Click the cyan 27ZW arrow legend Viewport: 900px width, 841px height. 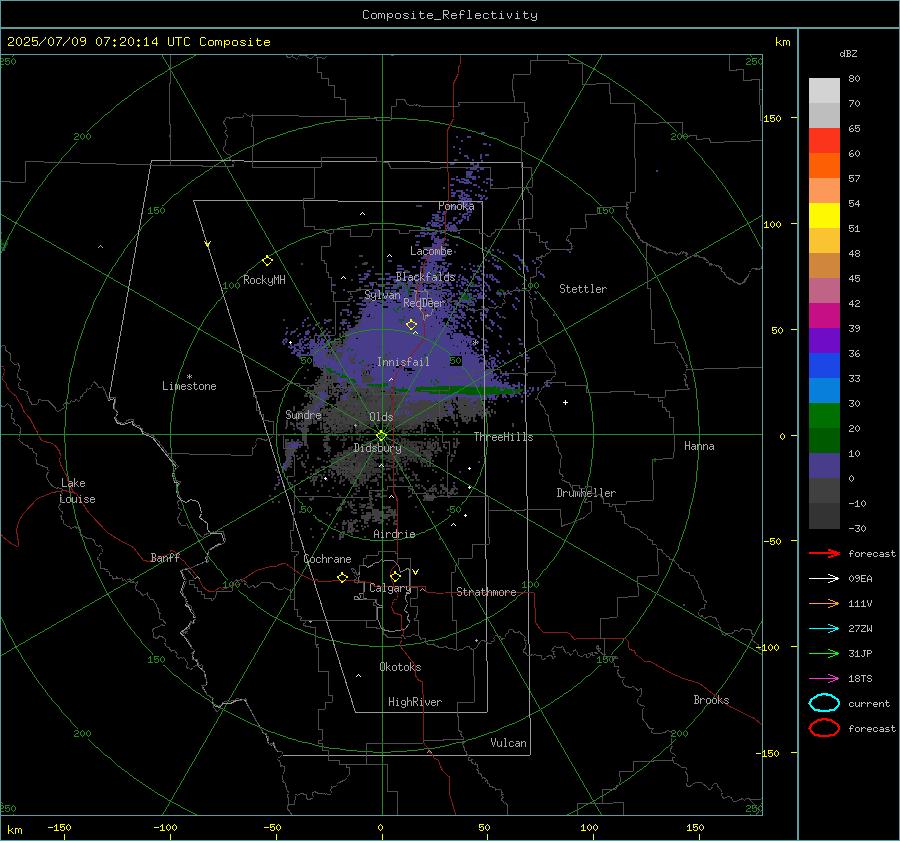click(x=824, y=629)
